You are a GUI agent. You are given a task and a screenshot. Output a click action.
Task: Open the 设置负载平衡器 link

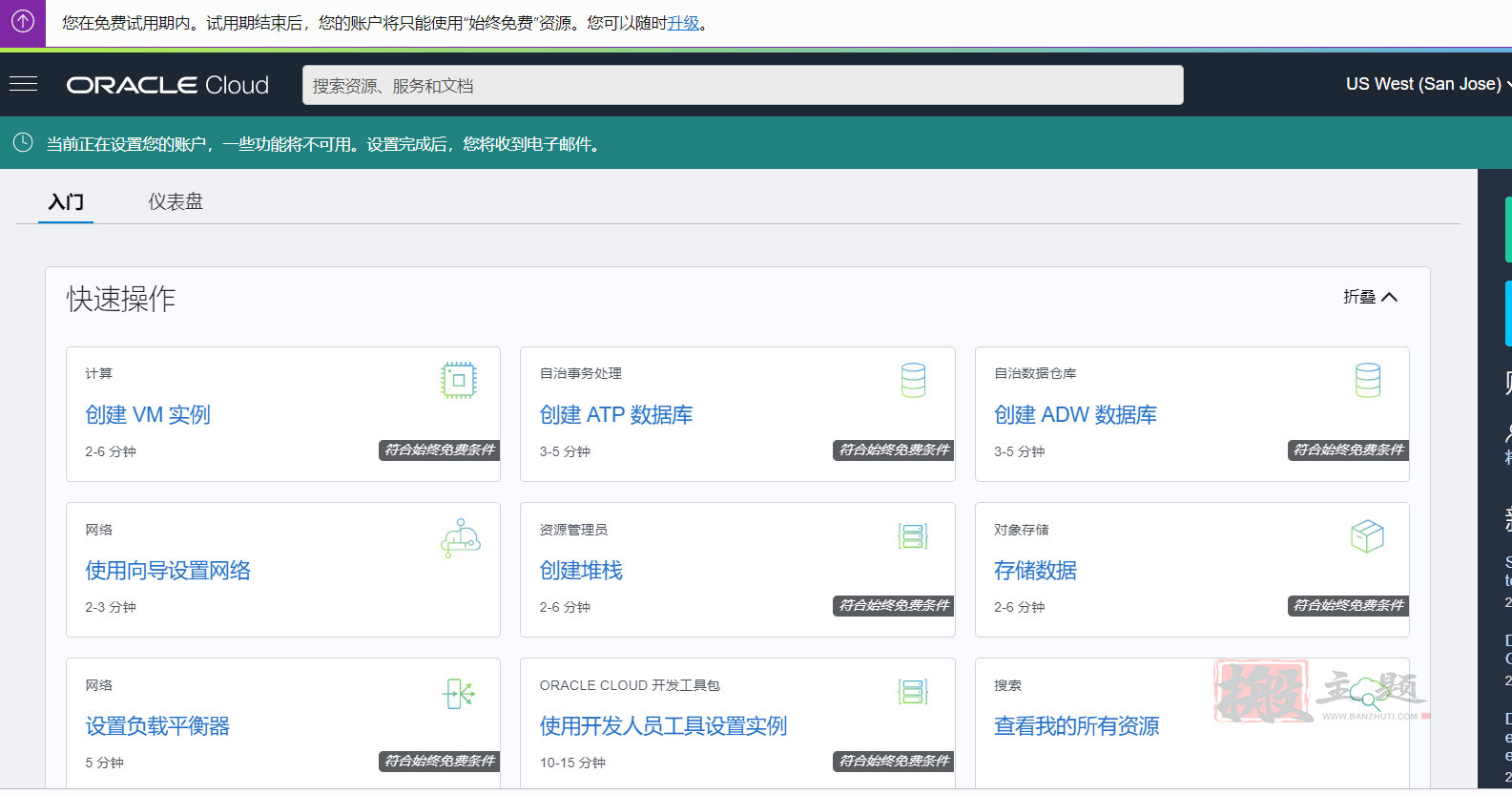click(x=157, y=726)
